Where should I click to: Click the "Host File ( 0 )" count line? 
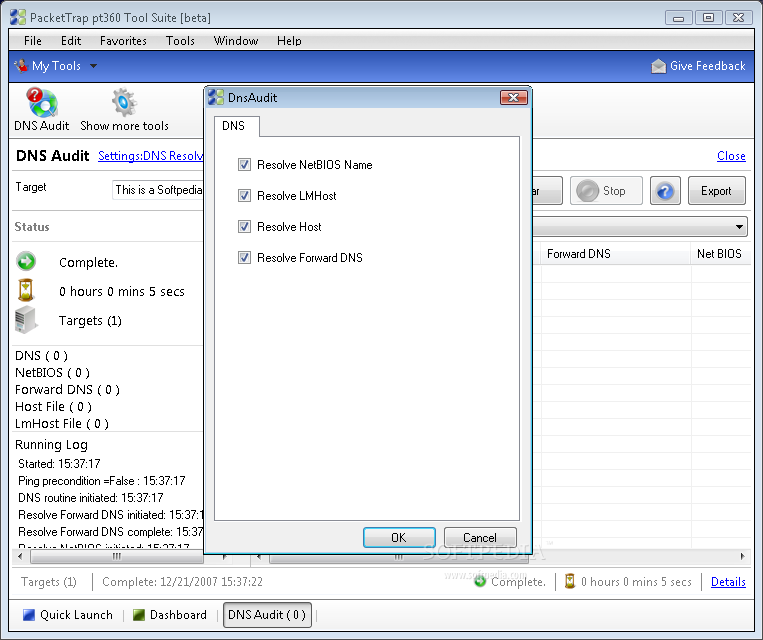coord(54,406)
